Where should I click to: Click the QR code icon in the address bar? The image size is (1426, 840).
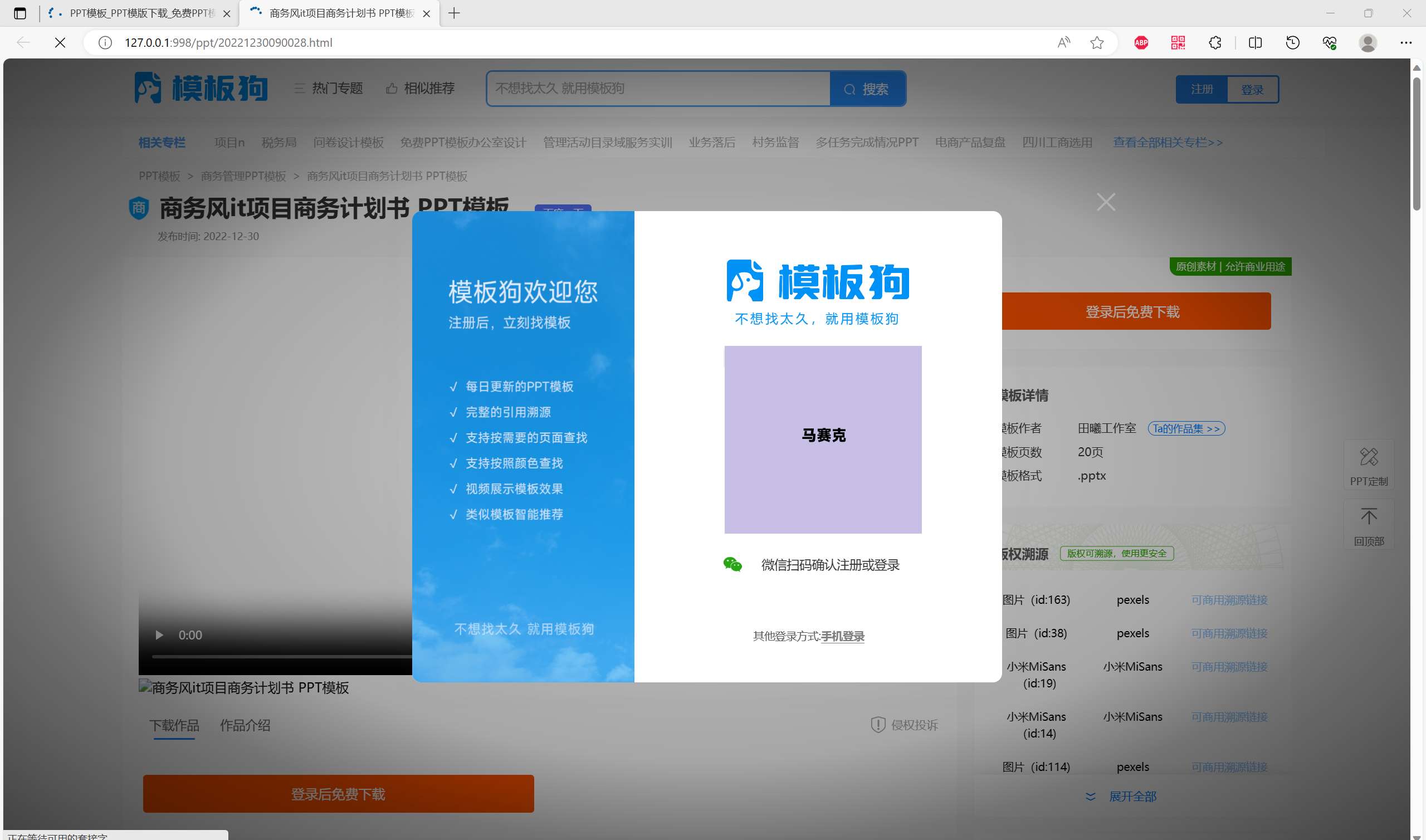(1178, 42)
